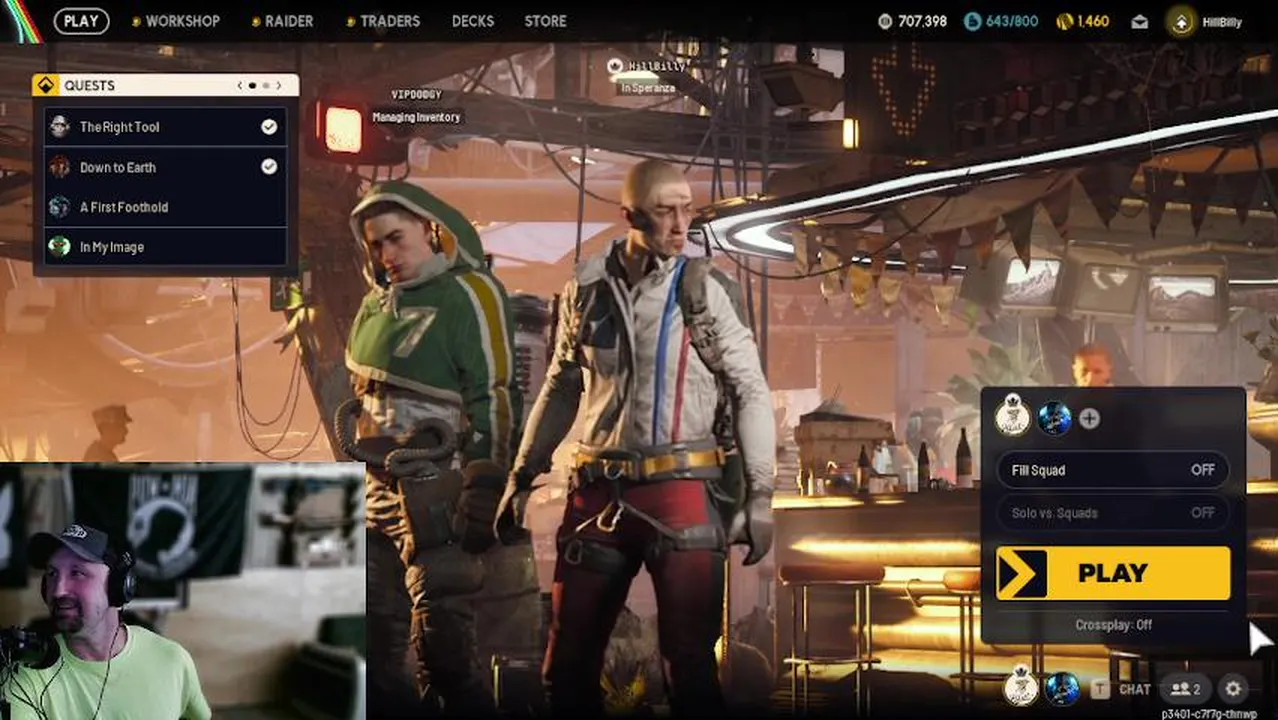This screenshot has height=720, width=1278.
Task: Toggle the Fill Squad option
Action: (1113, 470)
